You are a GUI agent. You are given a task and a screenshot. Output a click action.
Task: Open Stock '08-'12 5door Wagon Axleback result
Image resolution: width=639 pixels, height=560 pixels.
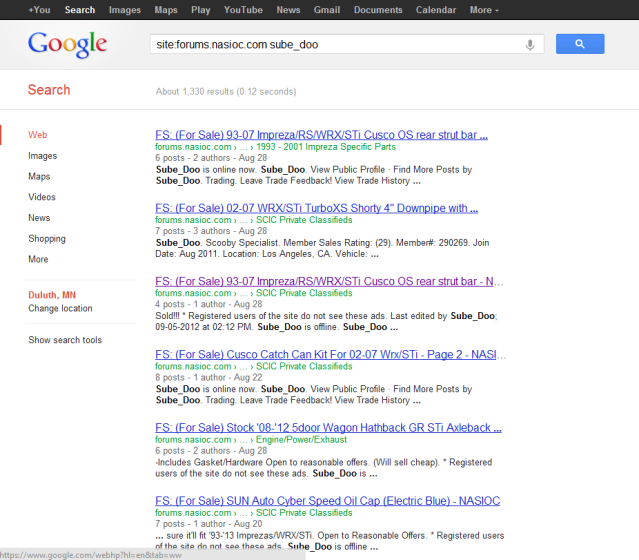click(x=328, y=428)
